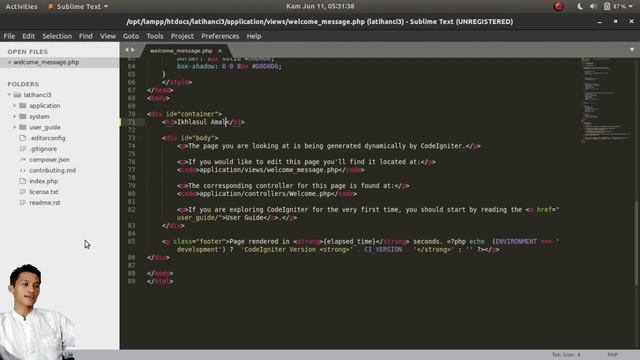Click the .editorconfig file icon
Image resolution: width=640 pixels, height=360 pixels.
23,138
